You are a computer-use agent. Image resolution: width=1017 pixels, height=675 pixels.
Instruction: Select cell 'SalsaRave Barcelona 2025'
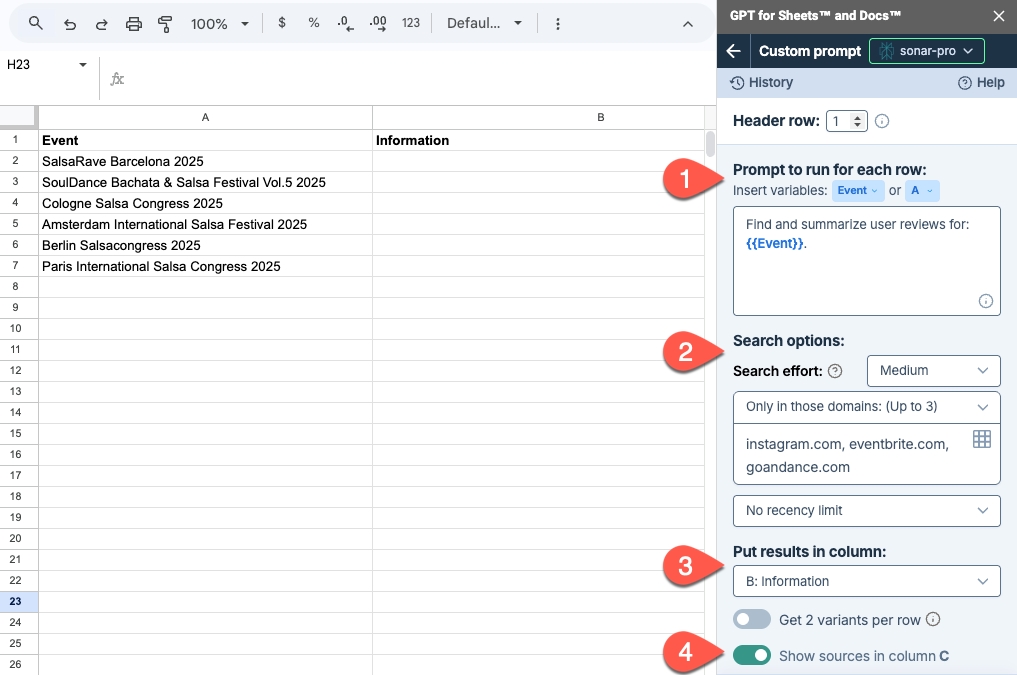point(205,161)
